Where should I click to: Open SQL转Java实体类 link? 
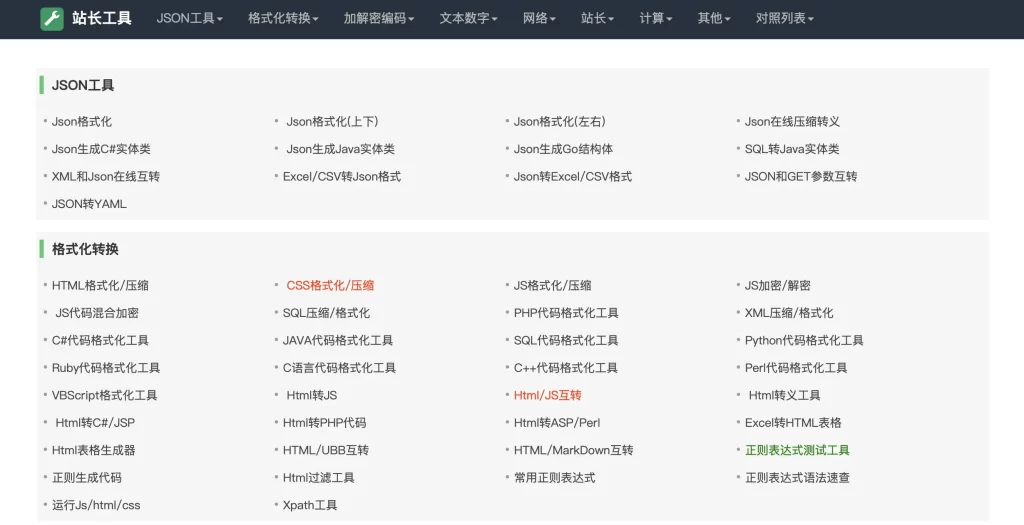(792, 149)
